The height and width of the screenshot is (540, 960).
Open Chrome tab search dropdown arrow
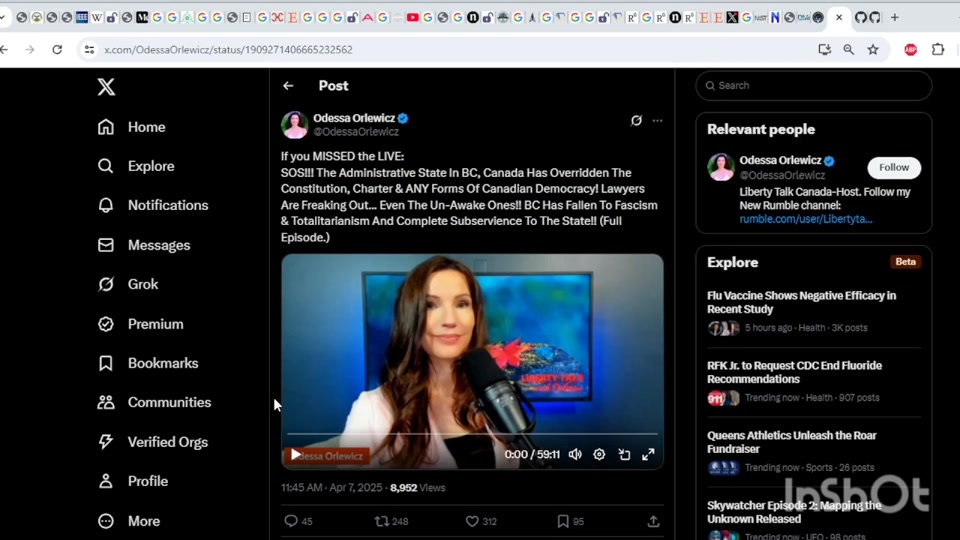[x=4, y=17]
